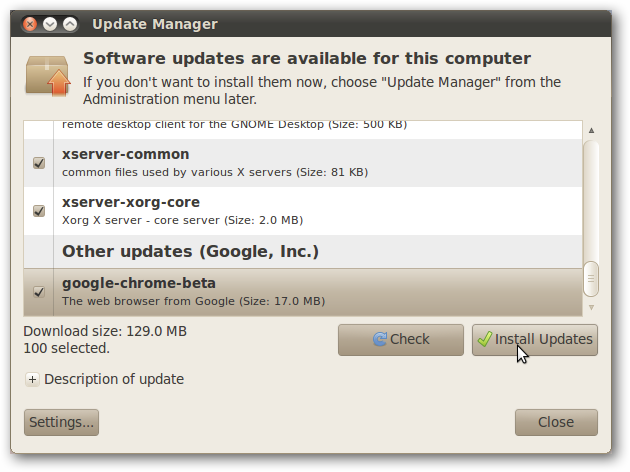The image size is (630, 472).
Task: Maximize the Update Manager window
Action: tap(69, 24)
